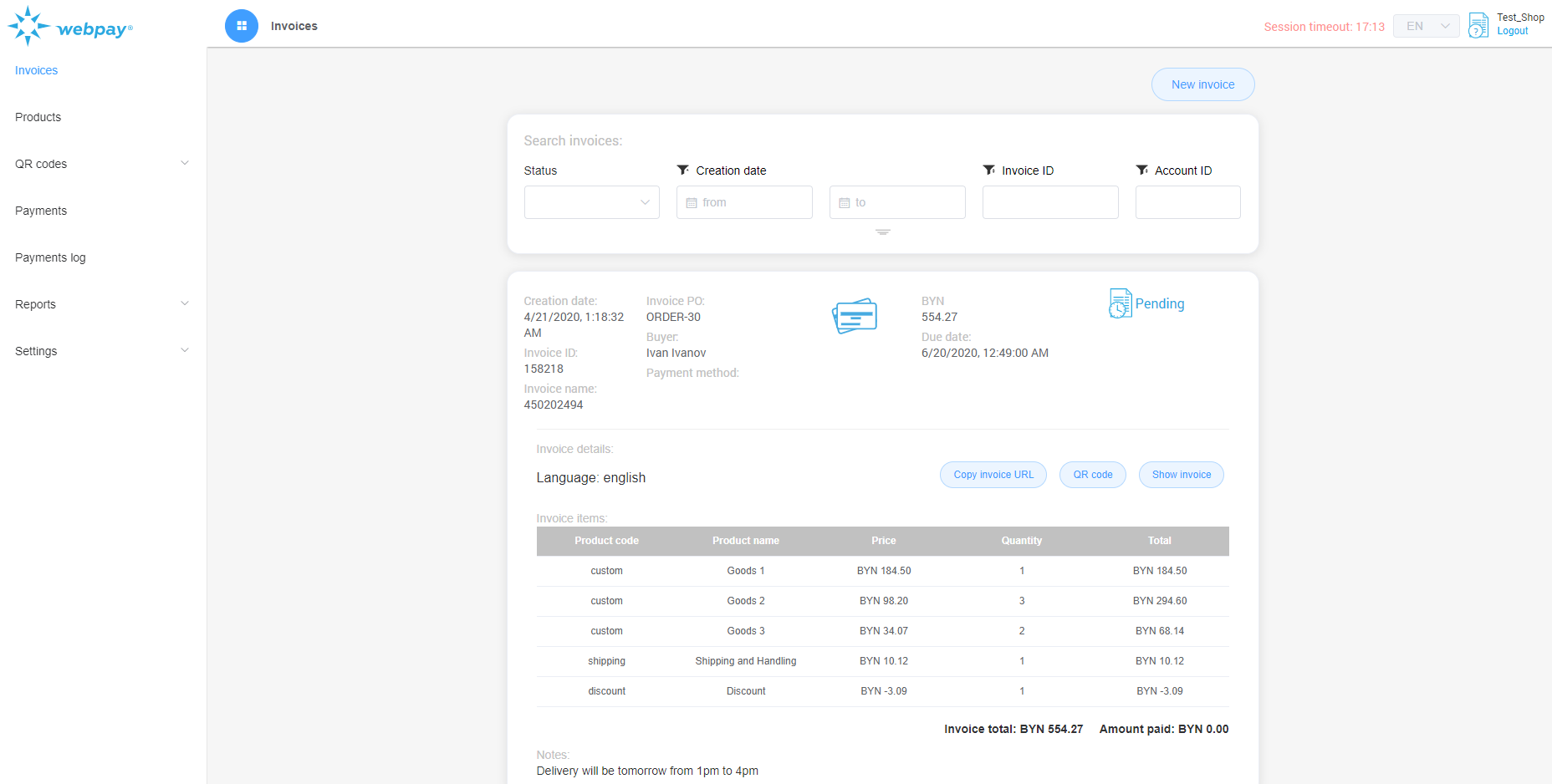Click the webpay logo
Image resolution: width=1552 pixels, height=784 pixels.
tap(70, 25)
